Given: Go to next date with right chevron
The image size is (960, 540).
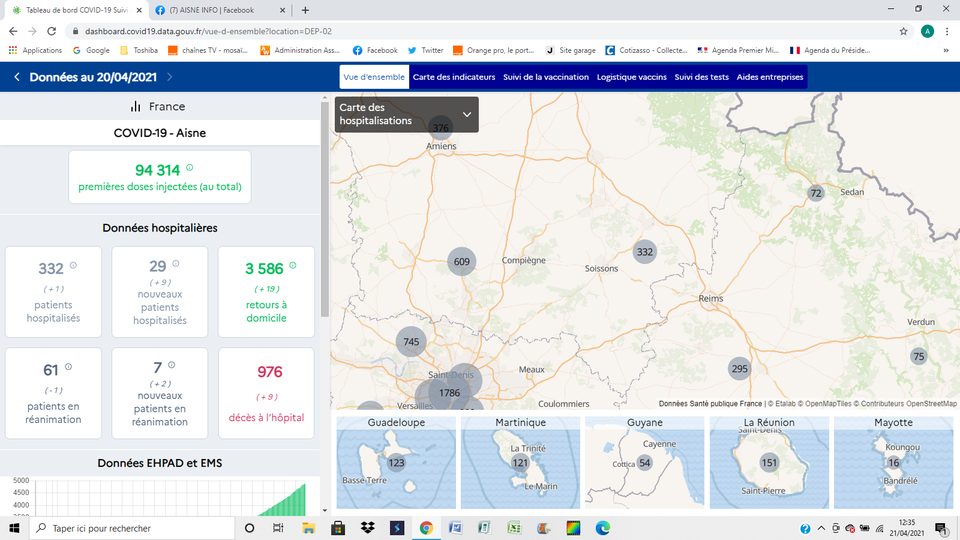Looking at the screenshot, I should pyautogui.click(x=170, y=77).
